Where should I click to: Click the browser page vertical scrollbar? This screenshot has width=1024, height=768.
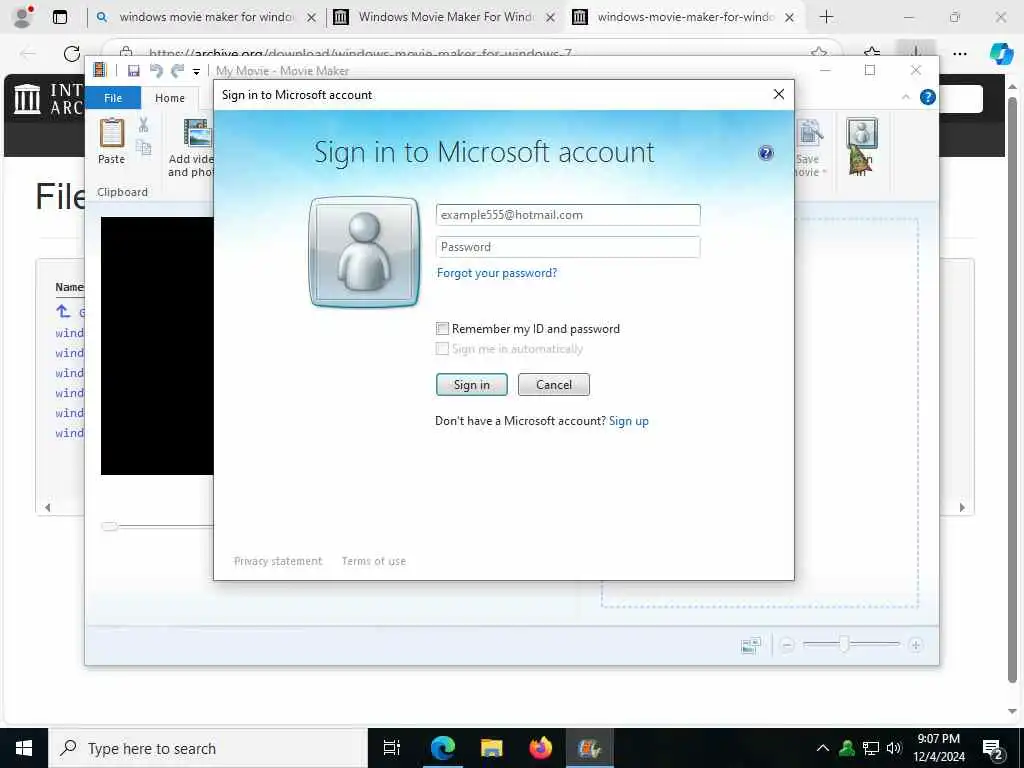pos(1012,392)
